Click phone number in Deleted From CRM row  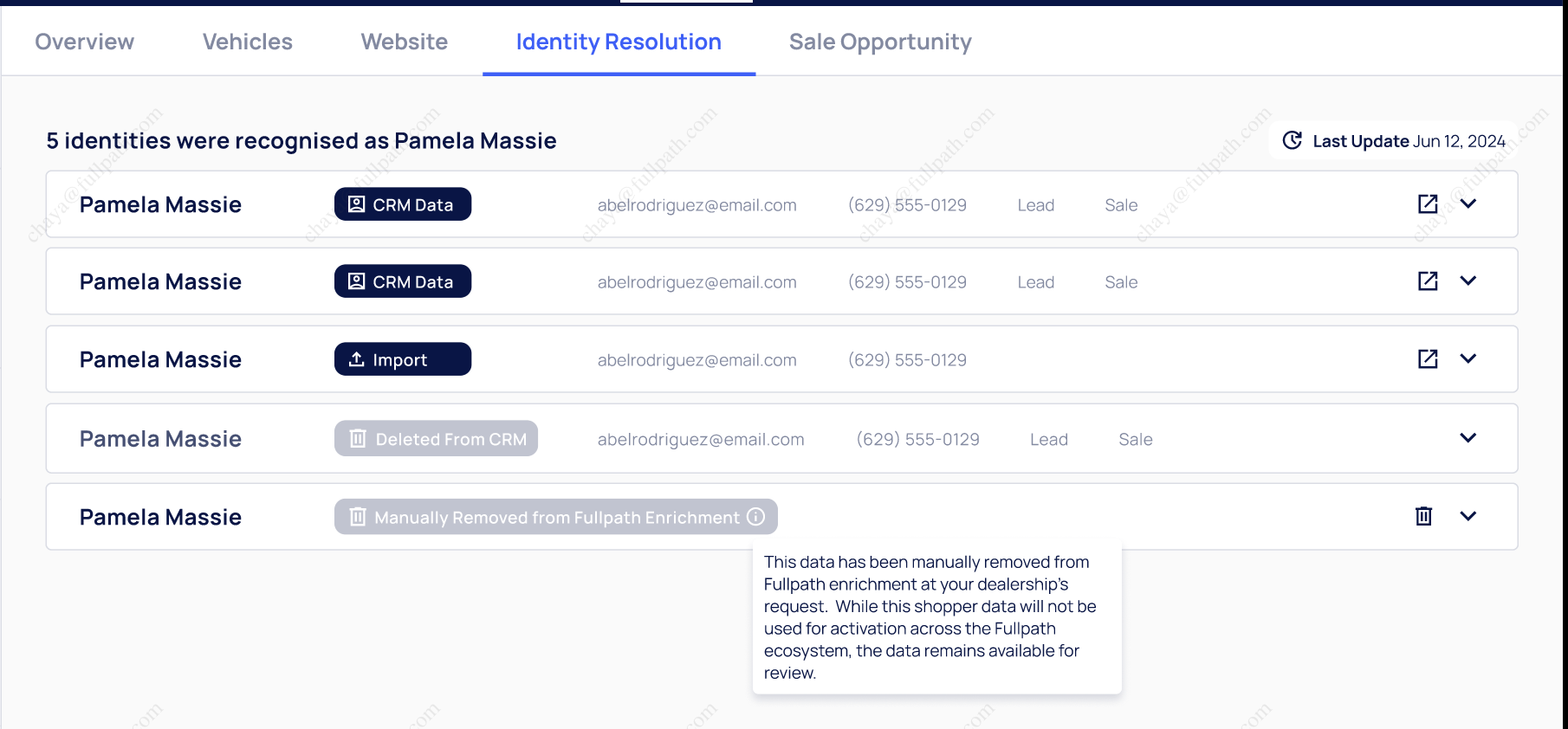[x=917, y=440]
